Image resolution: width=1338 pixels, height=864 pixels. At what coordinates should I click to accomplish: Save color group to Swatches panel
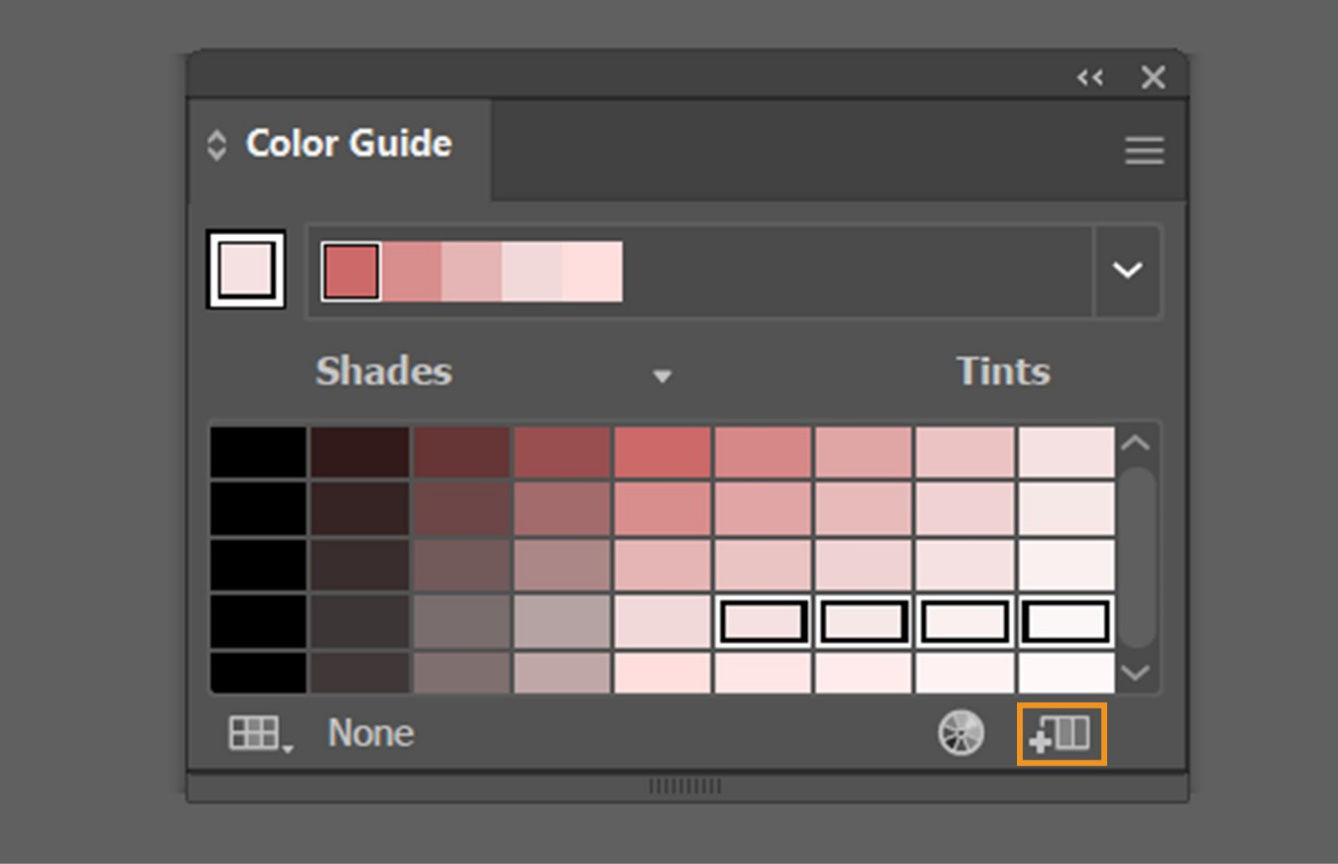[x=1063, y=733]
